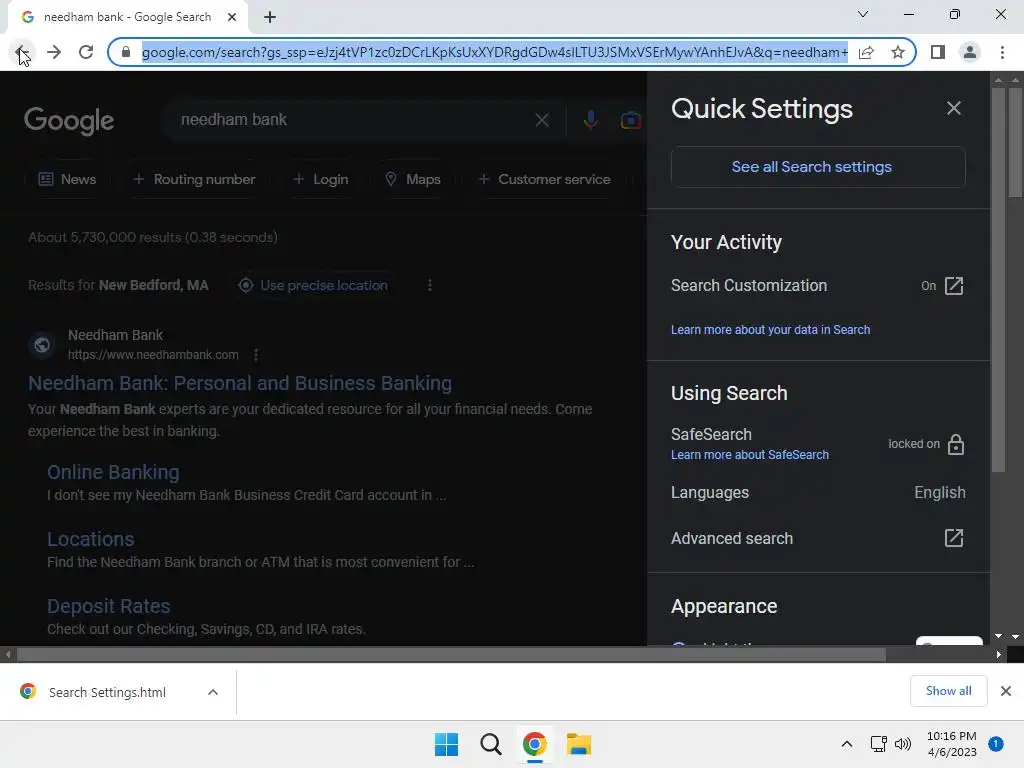Select the Routing number filter chip

tap(194, 179)
